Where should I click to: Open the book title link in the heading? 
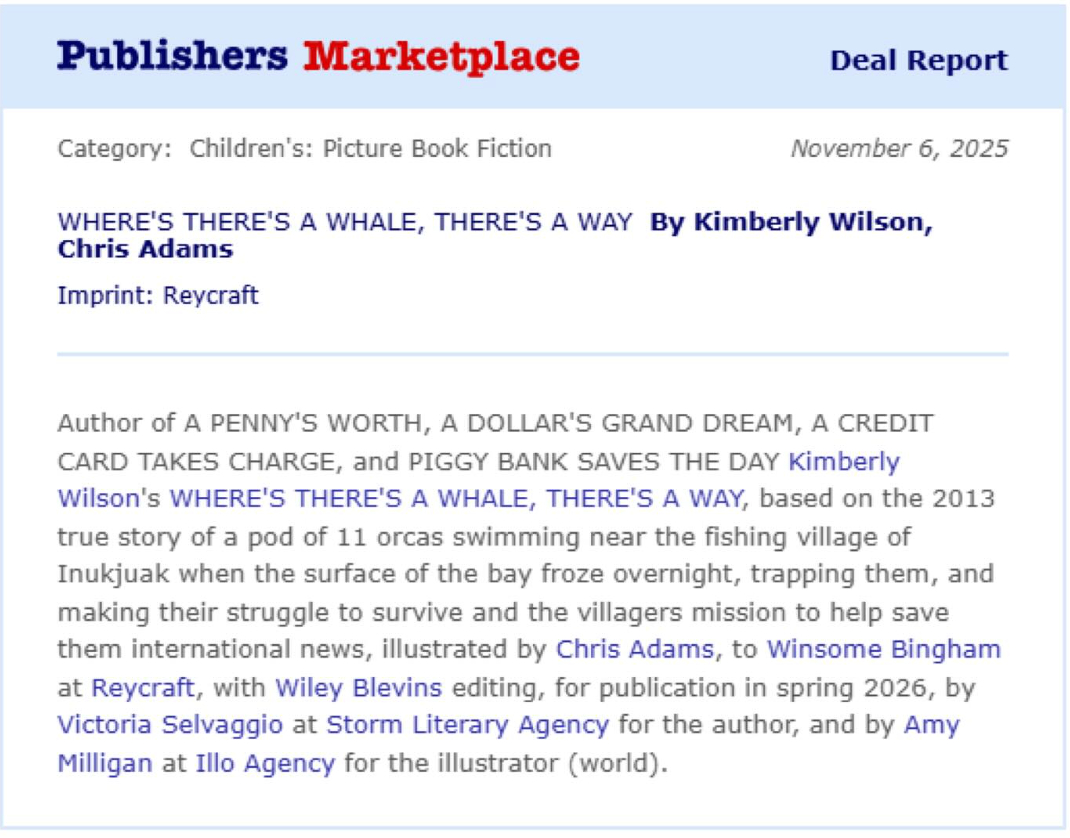pos(345,222)
